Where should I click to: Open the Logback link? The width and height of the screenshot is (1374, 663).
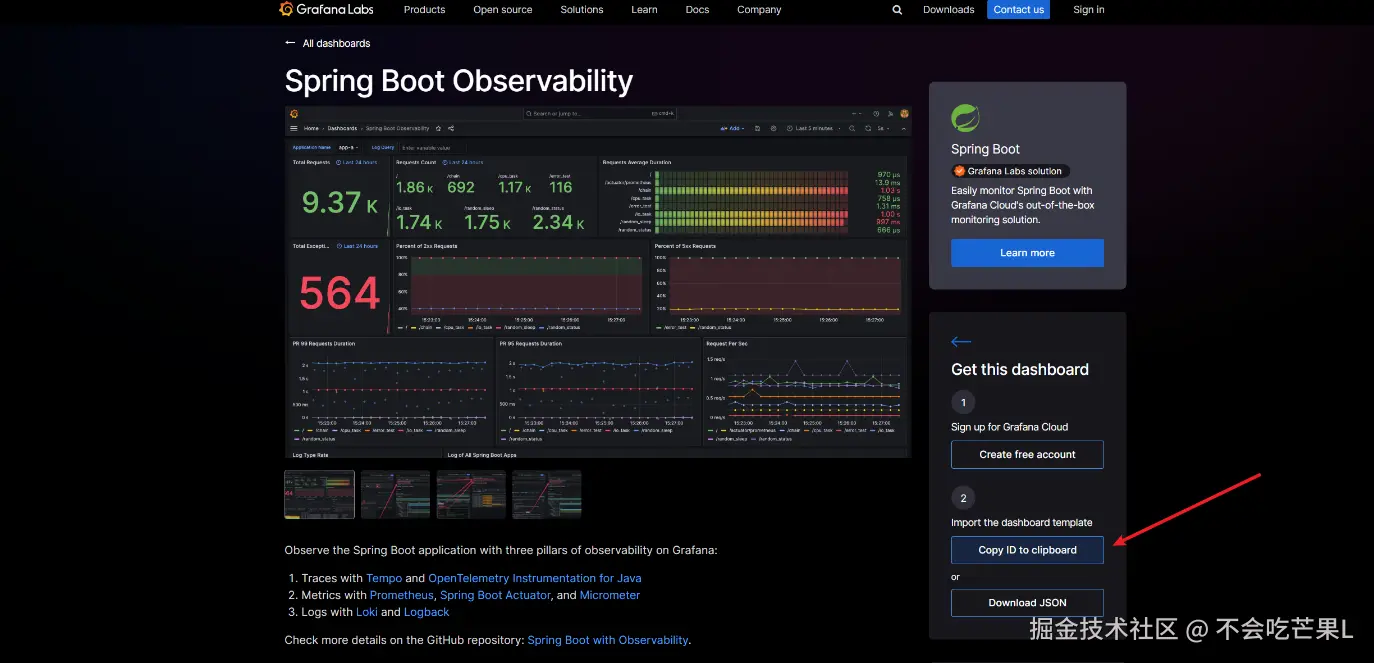coord(426,612)
